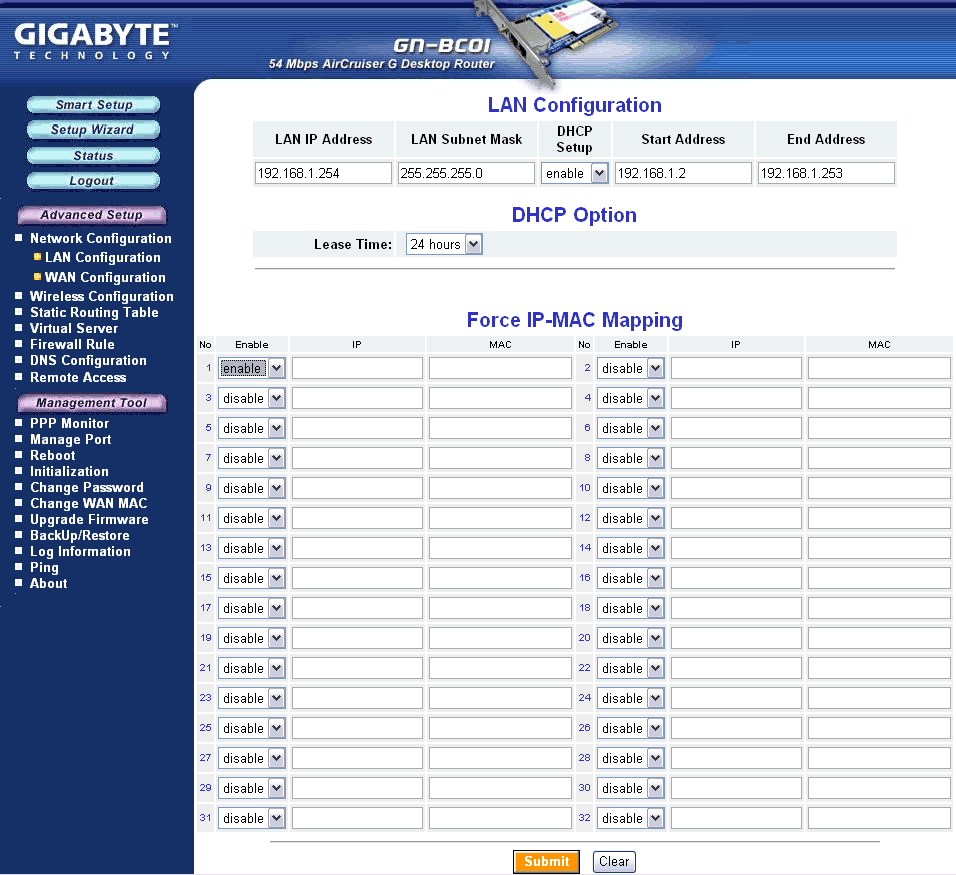Open Static Routing Table page
Image resolution: width=956 pixels, height=875 pixels.
(x=94, y=312)
